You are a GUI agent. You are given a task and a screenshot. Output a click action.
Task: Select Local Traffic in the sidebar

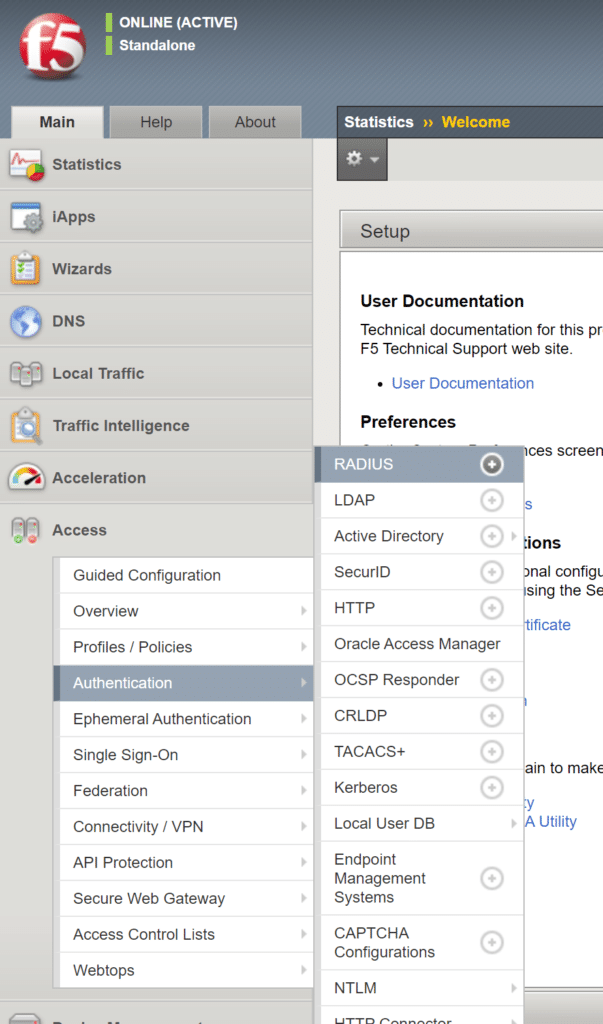click(x=98, y=373)
